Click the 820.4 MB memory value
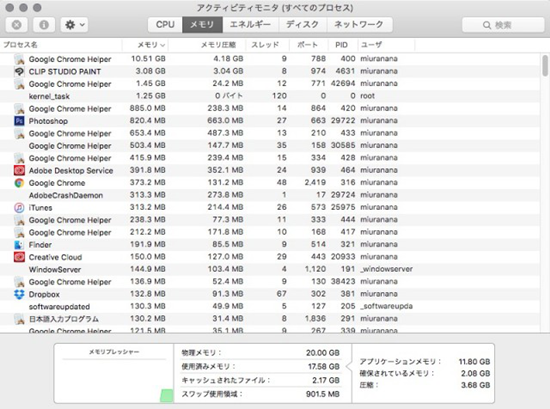The height and width of the screenshot is (409, 550). (148, 121)
